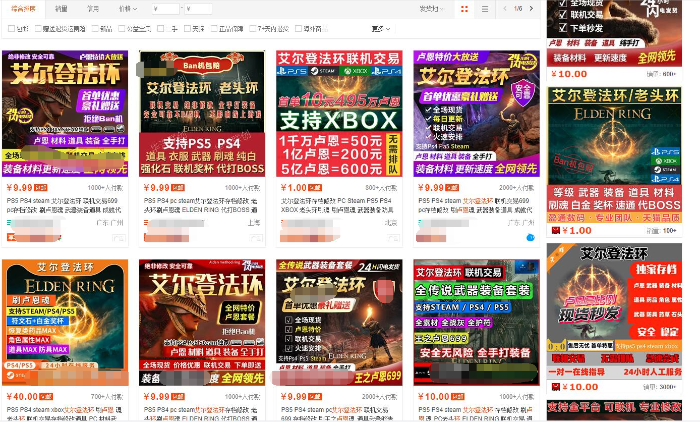Switch to list view layout
Viewport: 700px width, 422px height.
pyautogui.click(x=485, y=9)
